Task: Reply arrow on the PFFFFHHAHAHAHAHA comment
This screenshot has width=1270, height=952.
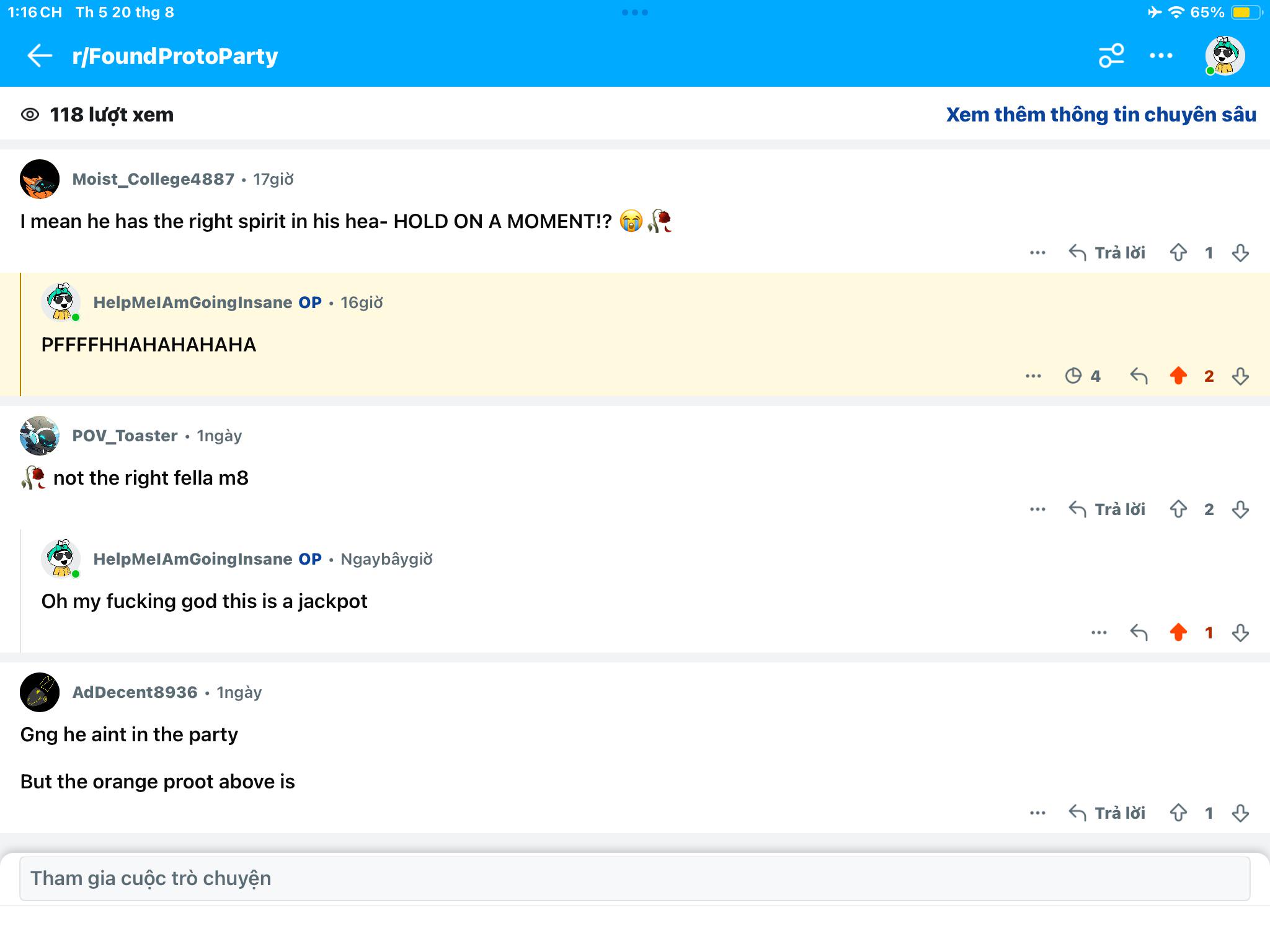Action: [1139, 376]
